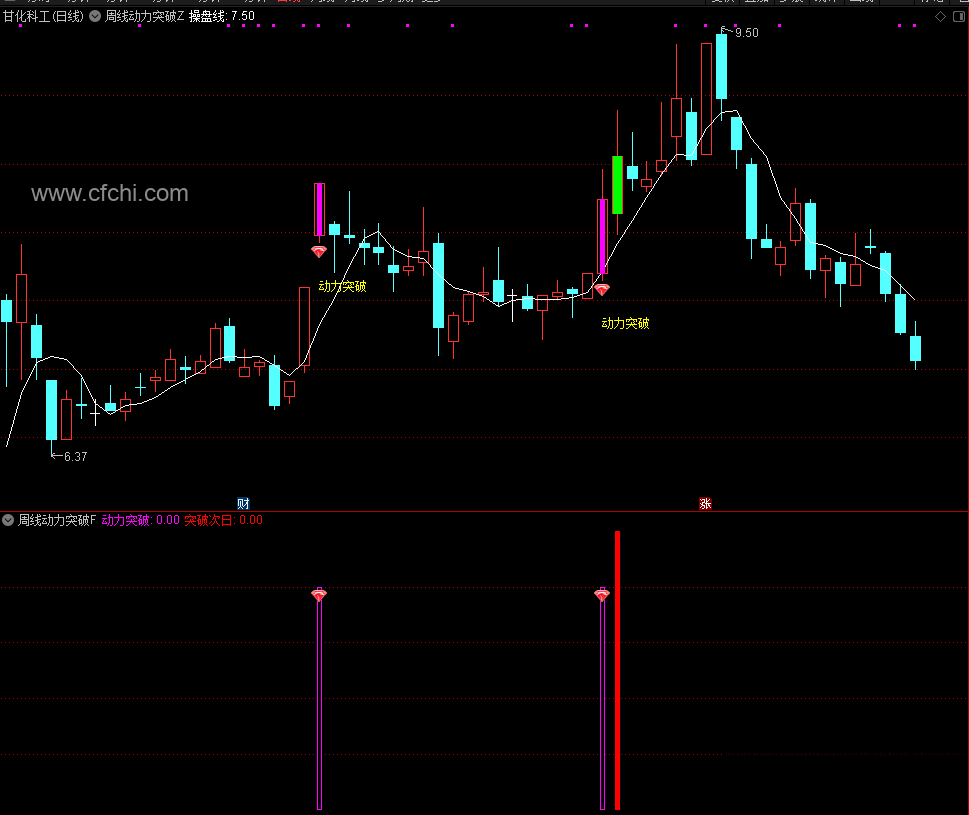
Task: Click the solid red bar in the lower panel
Action: (x=617, y=670)
